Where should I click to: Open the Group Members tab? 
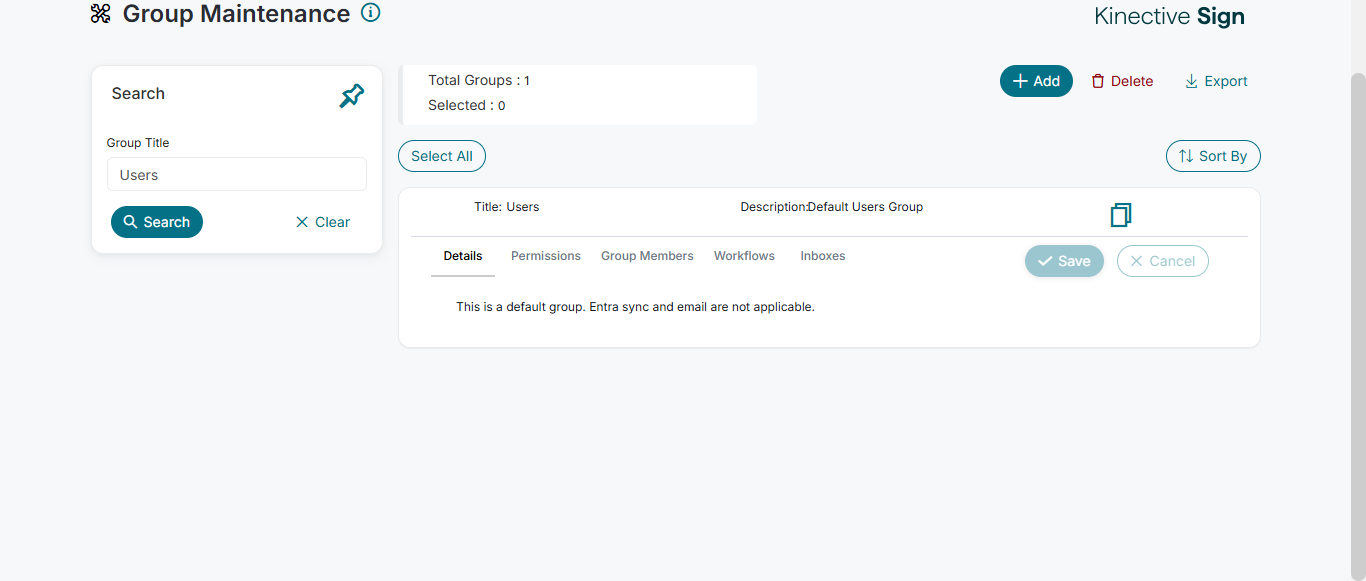[647, 256]
